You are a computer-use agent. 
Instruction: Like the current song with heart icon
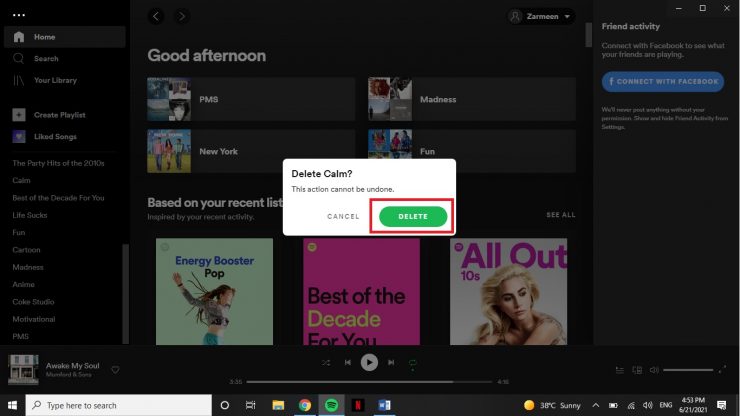click(x=115, y=370)
